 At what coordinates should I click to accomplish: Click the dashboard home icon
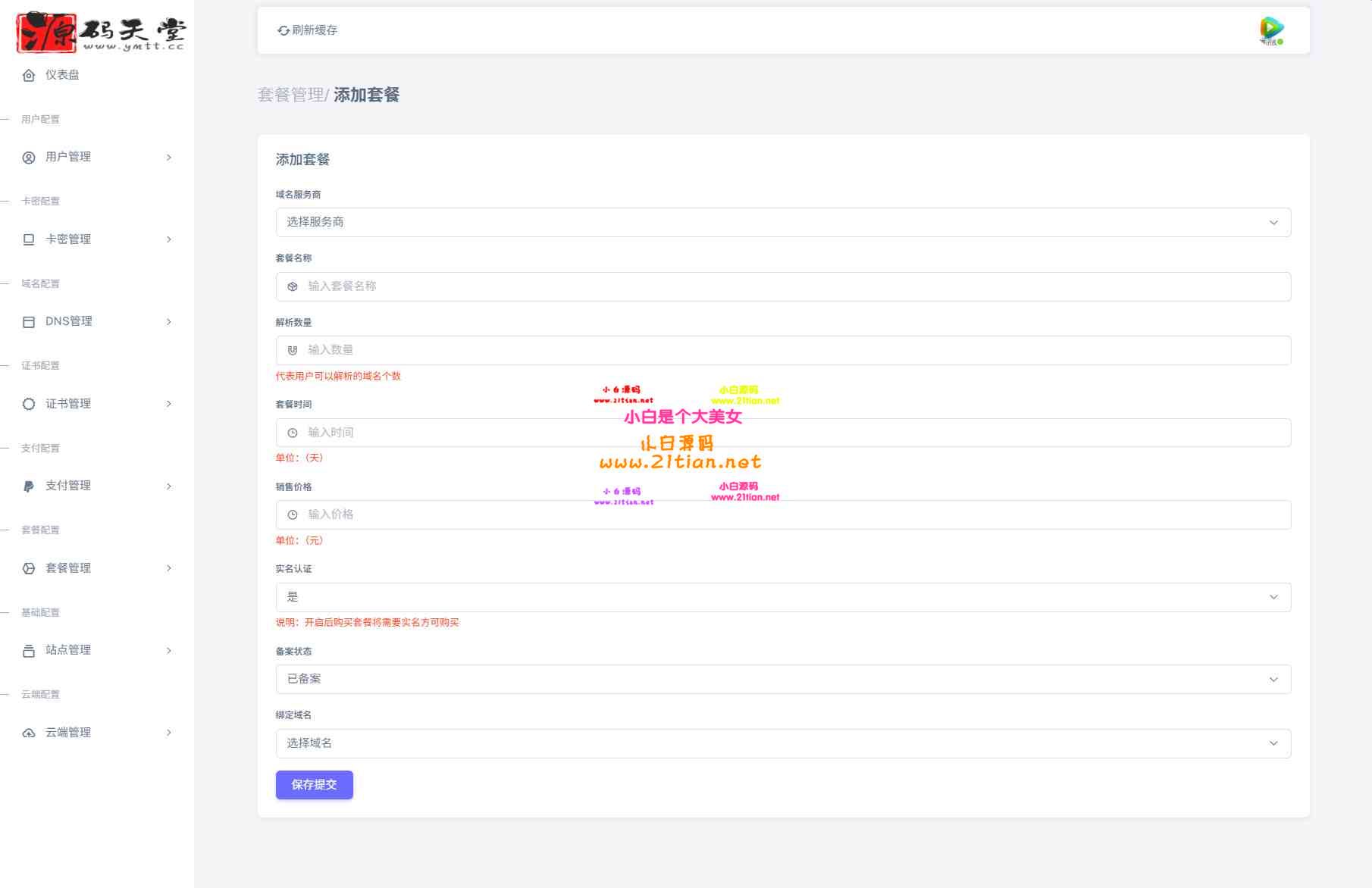click(x=29, y=75)
